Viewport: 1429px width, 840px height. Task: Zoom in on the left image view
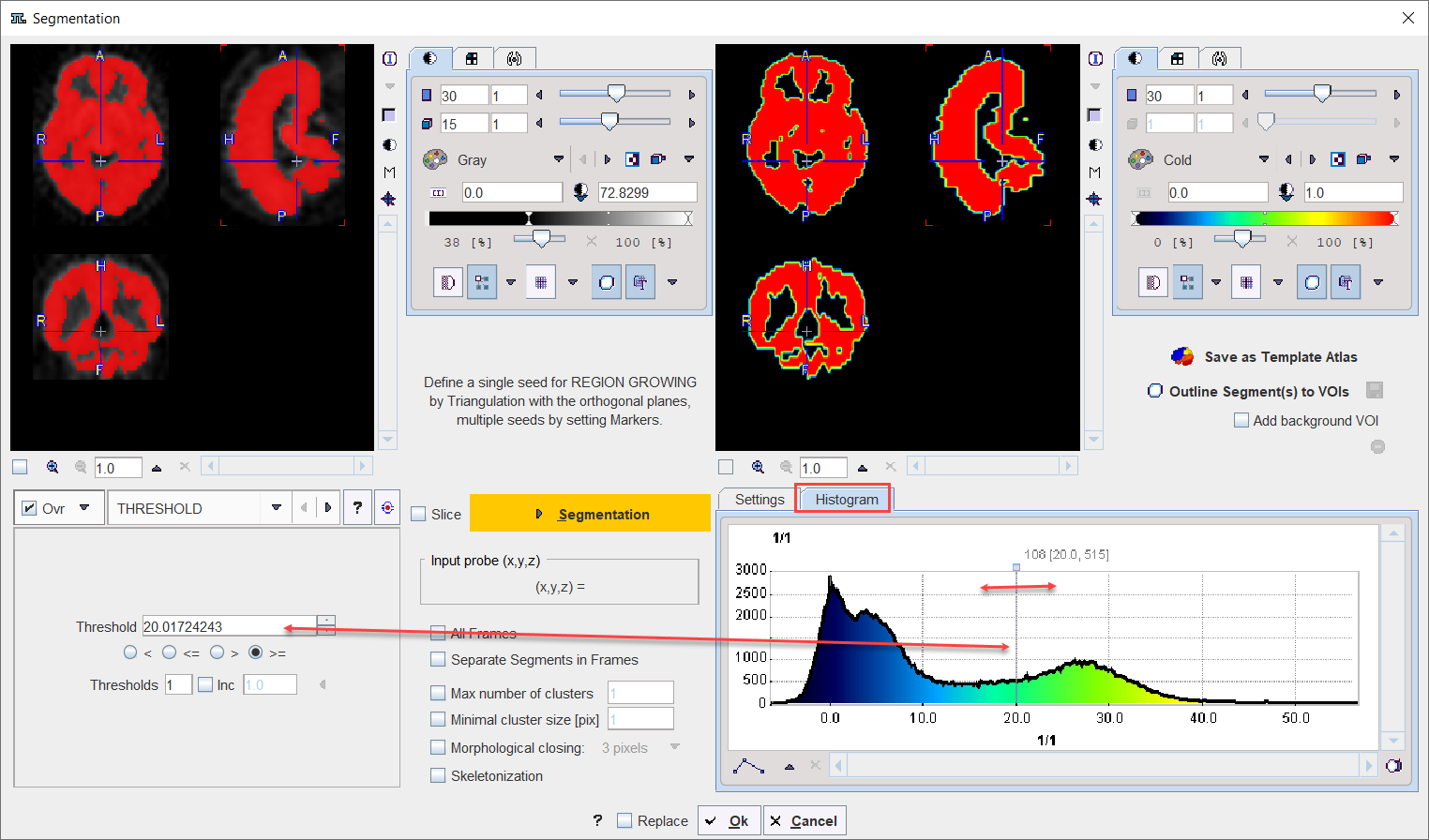tap(53, 467)
